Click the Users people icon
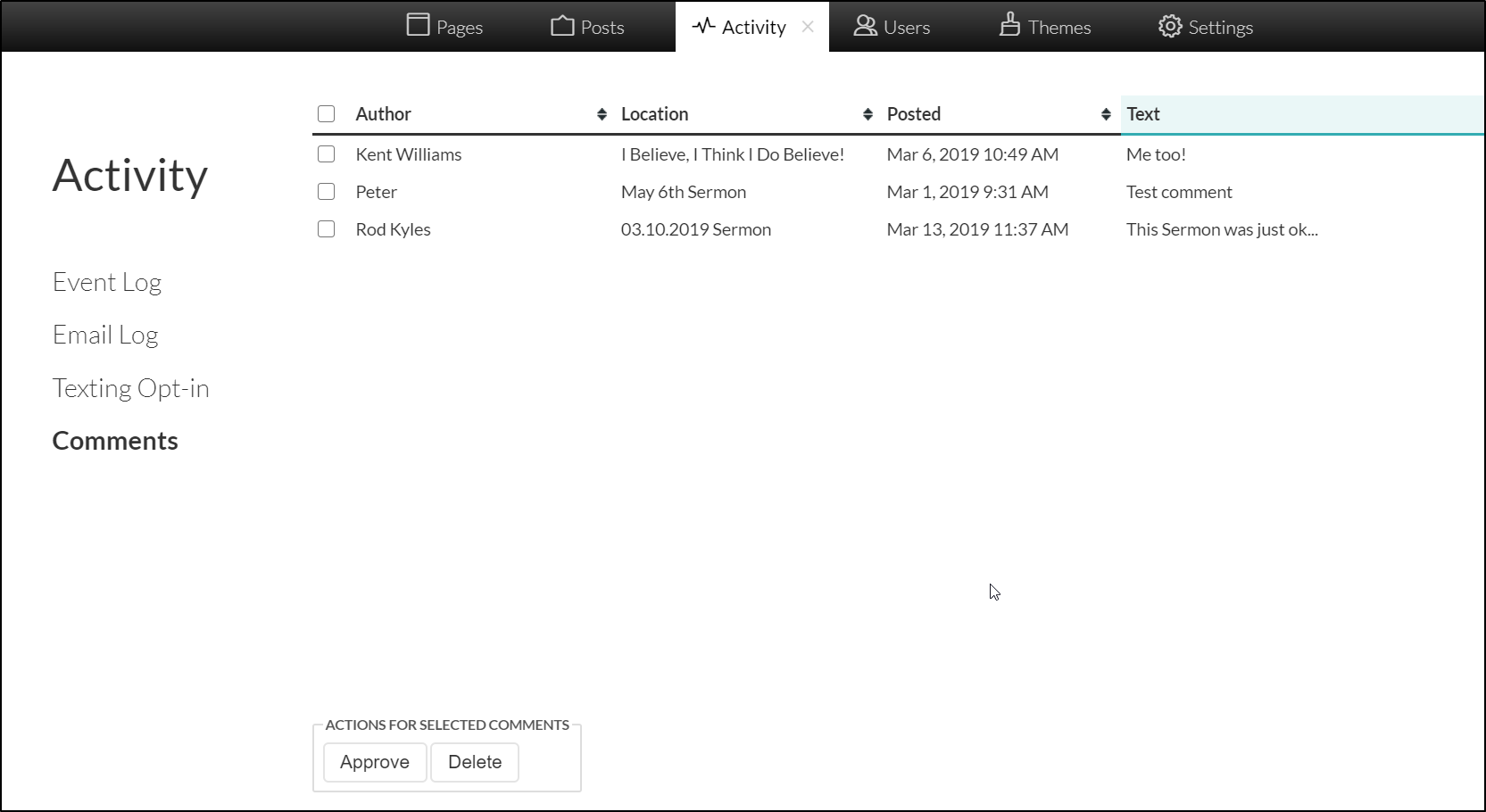Screen dimensions: 1486x812 (x=865, y=26)
